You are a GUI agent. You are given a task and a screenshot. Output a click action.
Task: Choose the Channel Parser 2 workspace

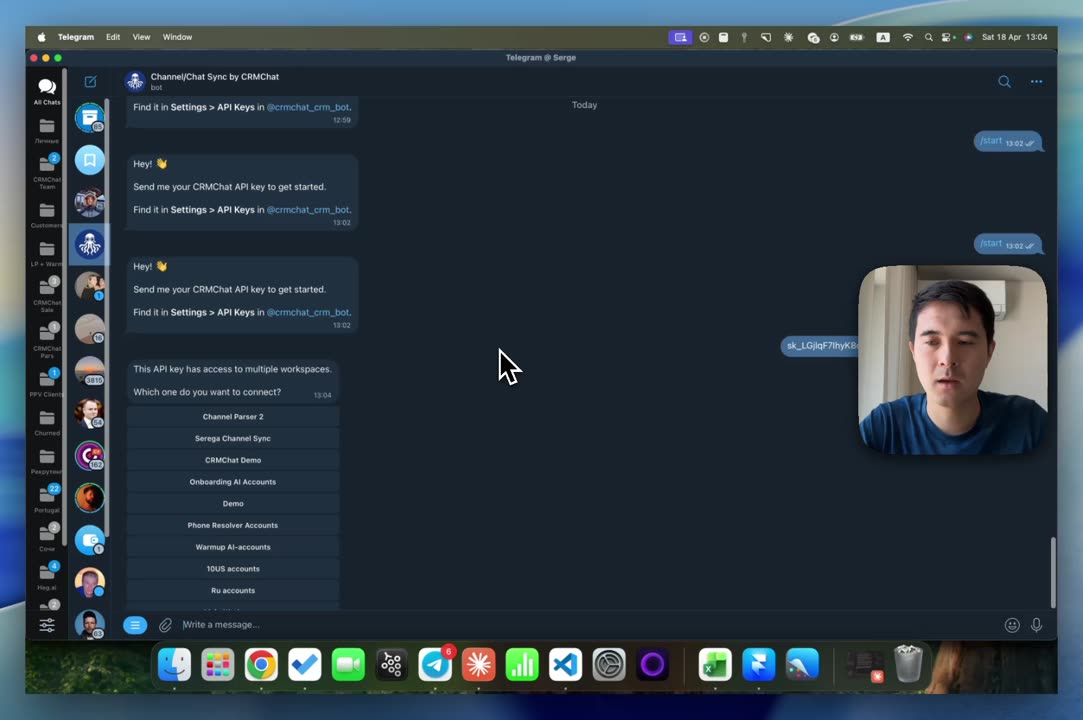click(x=233, y=417)
